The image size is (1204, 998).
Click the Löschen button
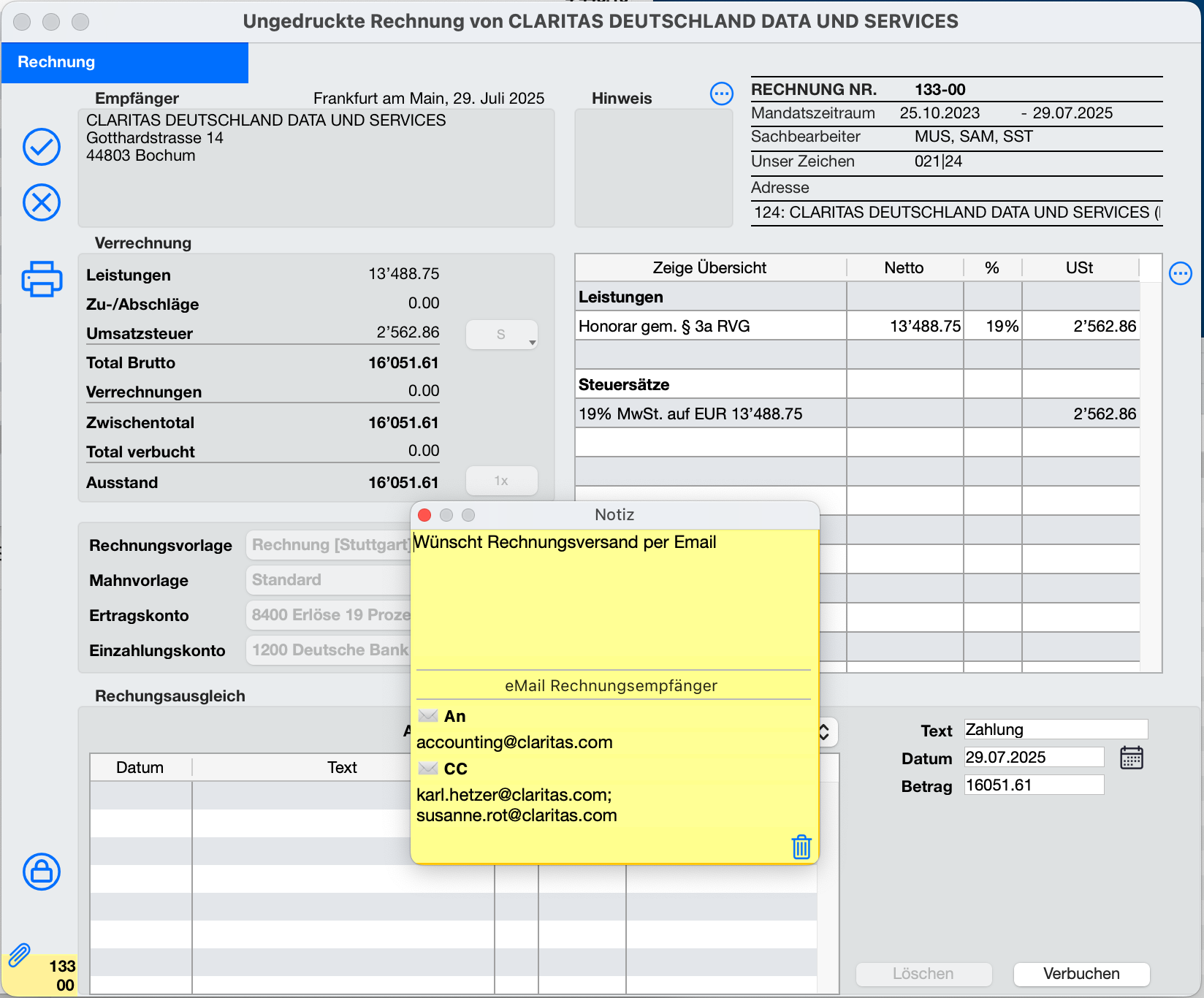coord(923,974)
